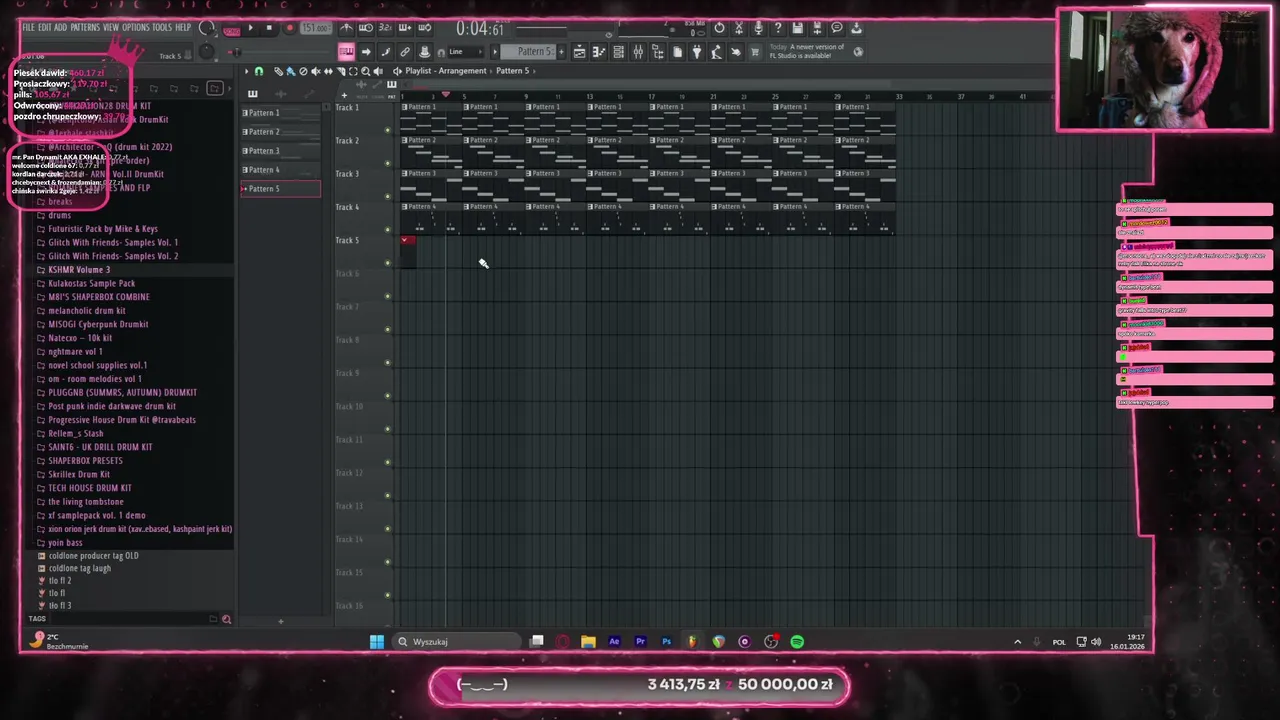
Task: Expand TECH HOUSE DRUM KIT folder
Action: pos(89,488)
